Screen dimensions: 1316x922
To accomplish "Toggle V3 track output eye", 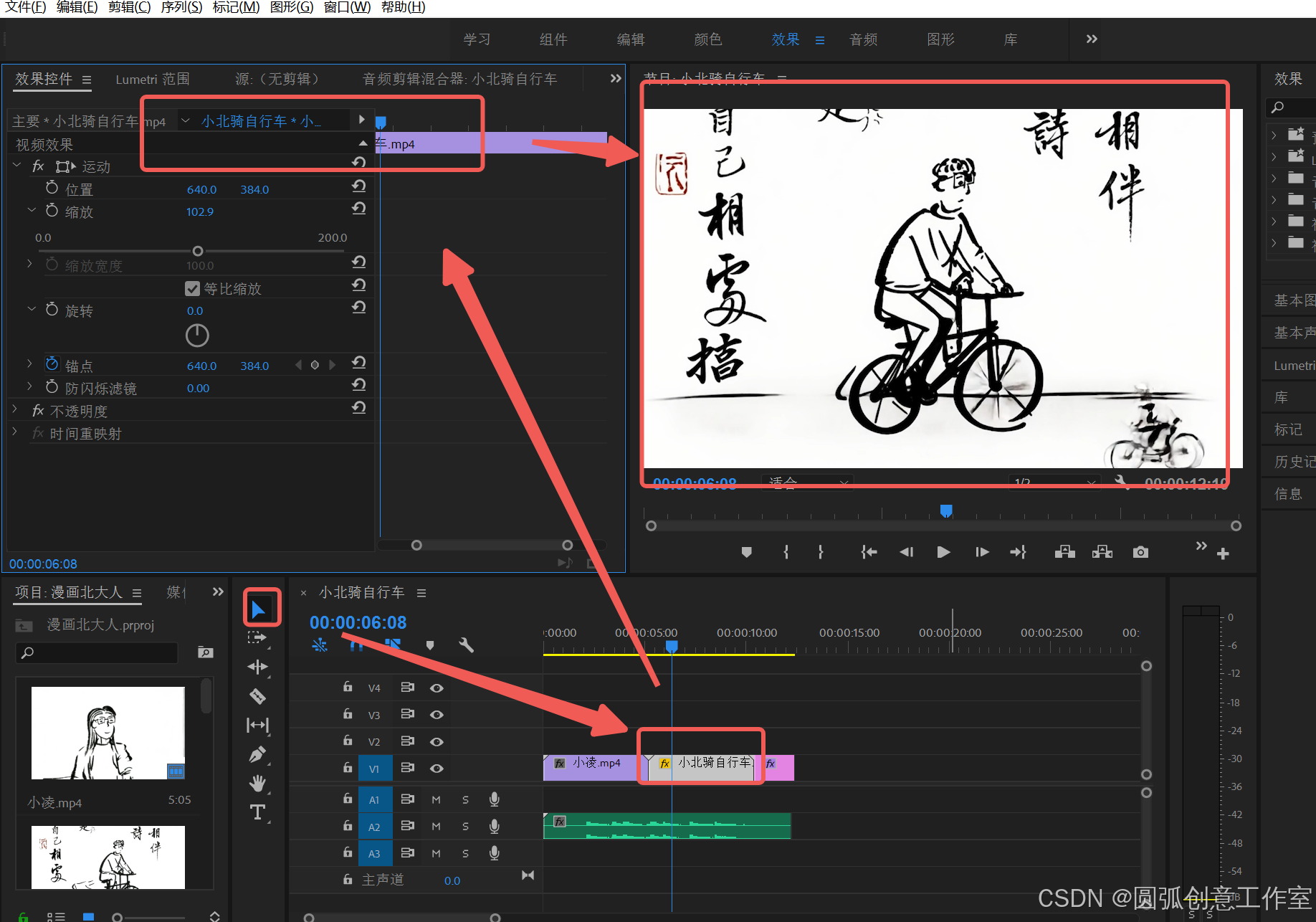I will pyautogui.click(x=437, y=715).
